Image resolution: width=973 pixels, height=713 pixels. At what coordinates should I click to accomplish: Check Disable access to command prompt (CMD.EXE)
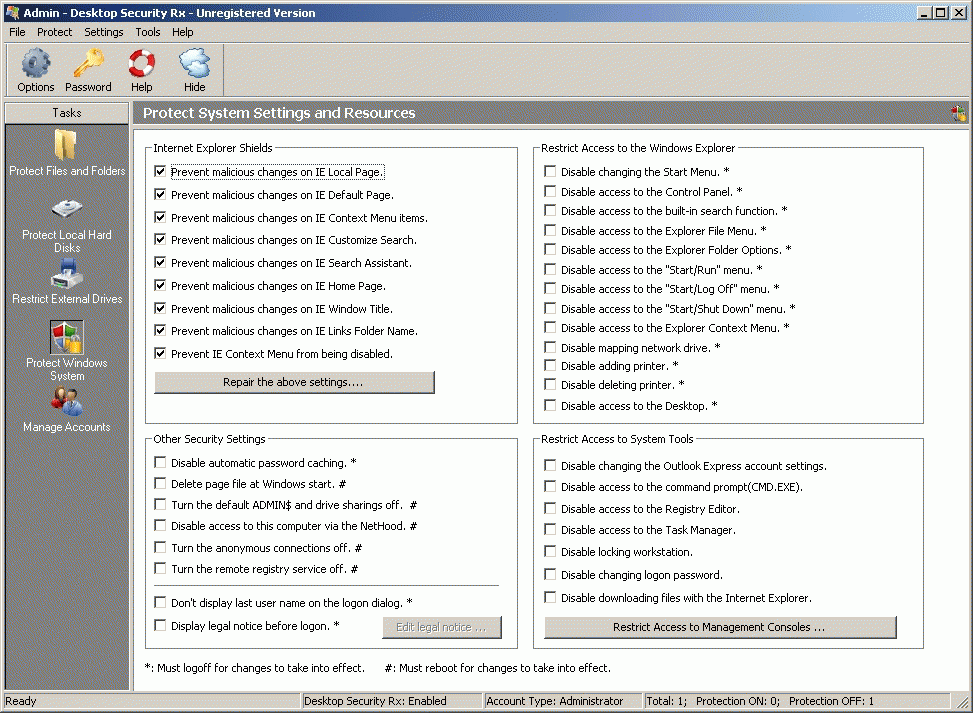(550, 487)
